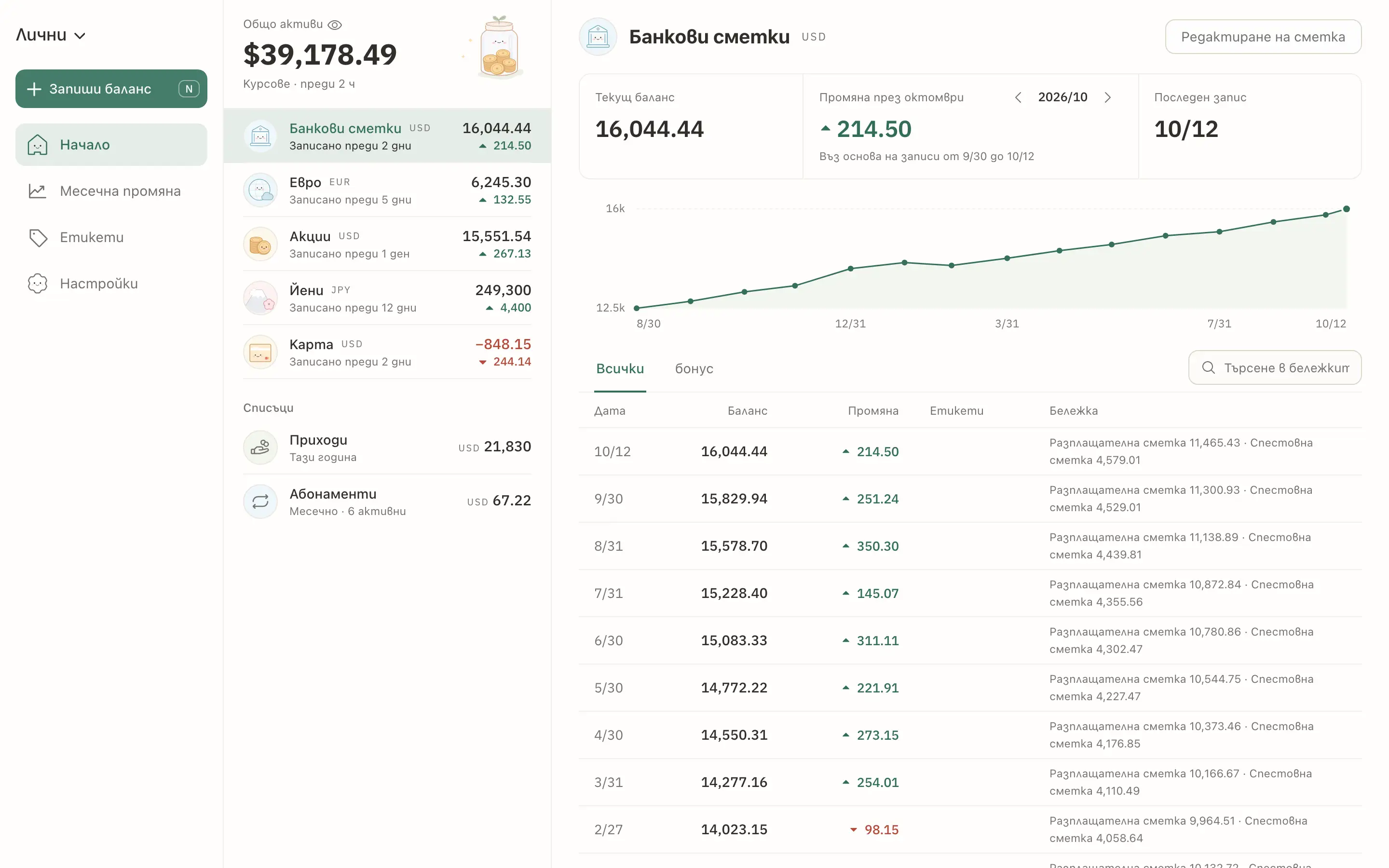Click the negative change 98.15
The width and height of the screenshot is (1389, 868).
point(881,829)
